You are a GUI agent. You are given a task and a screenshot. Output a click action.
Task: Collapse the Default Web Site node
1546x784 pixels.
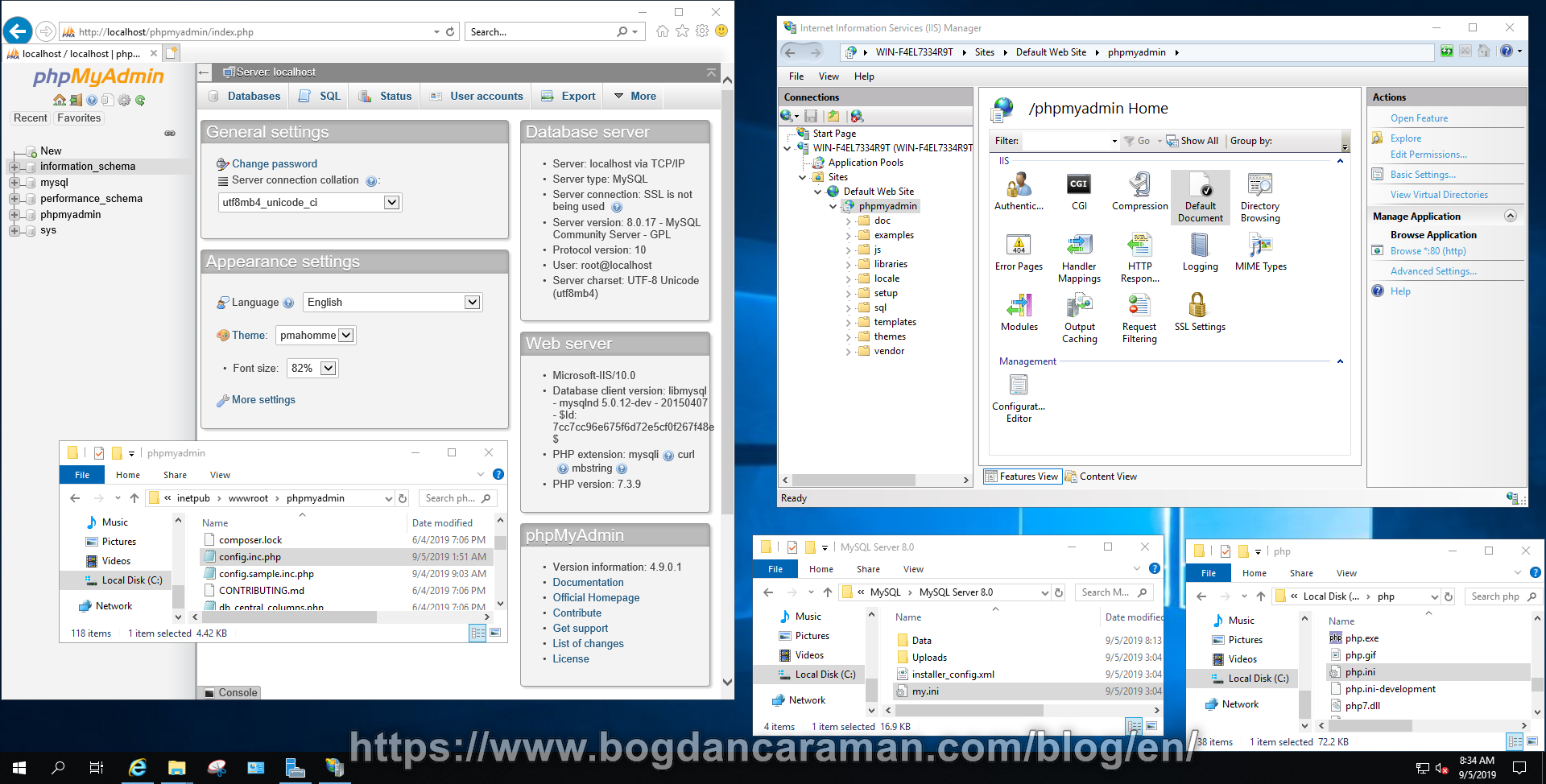[x=817, y=192]
